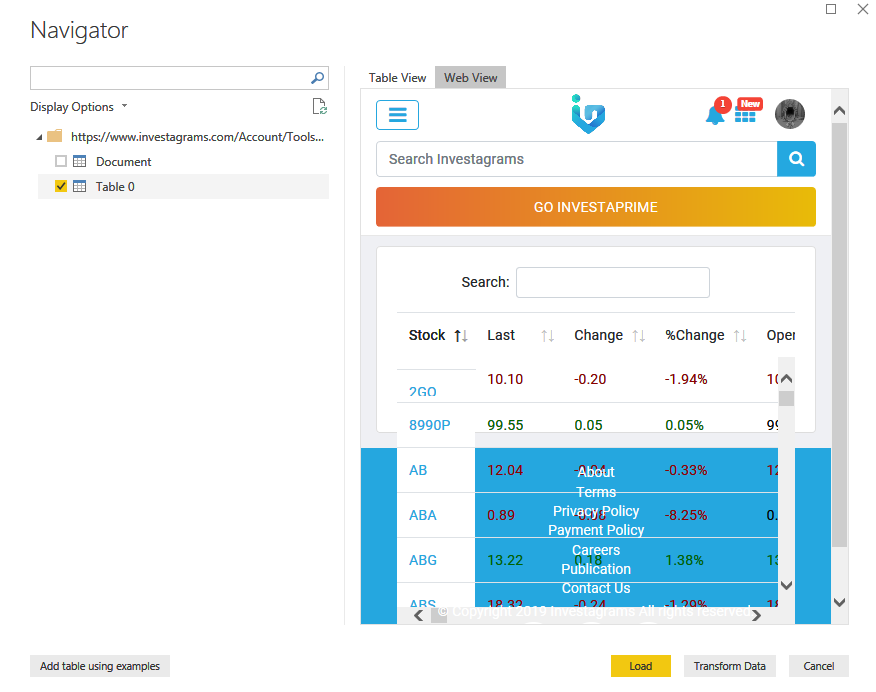Open the notifications bell icon

[715, 116]
